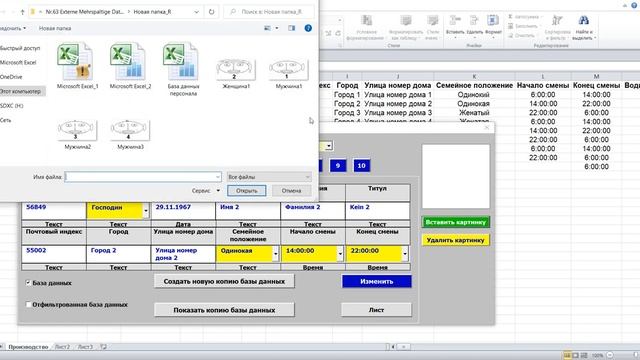Open the 14:00:00 shift start dropdown
This screenshot has height=360, width=640.
(340, 254)
